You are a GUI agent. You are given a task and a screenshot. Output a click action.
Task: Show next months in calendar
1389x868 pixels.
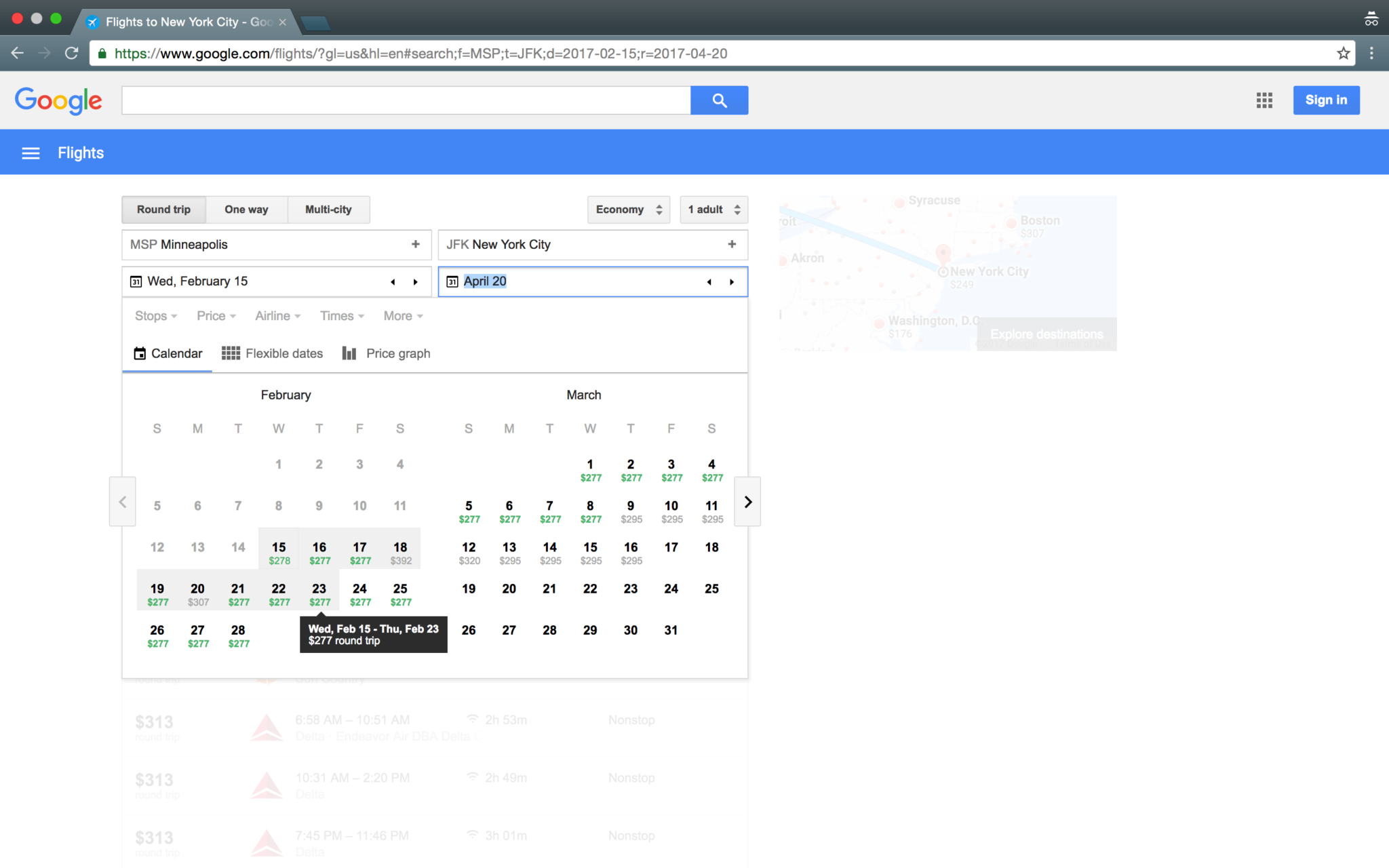[x=747, y=502]
